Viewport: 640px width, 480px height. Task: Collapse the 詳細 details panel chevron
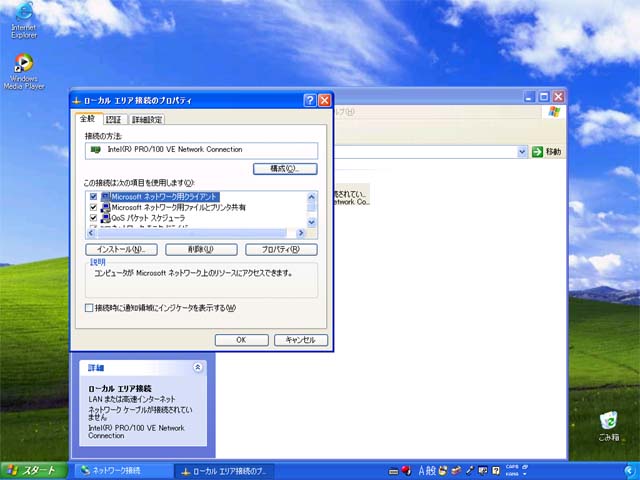click(x=198, y=367)
